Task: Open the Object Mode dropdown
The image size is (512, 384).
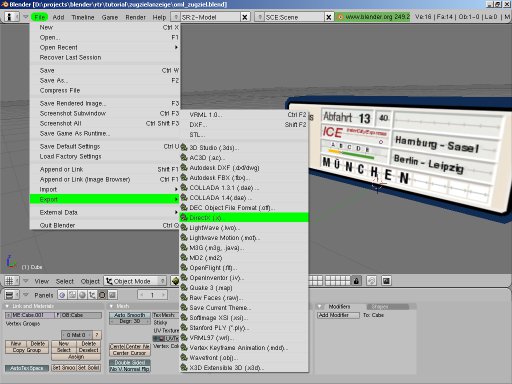Action: click(x=135, y=281)
